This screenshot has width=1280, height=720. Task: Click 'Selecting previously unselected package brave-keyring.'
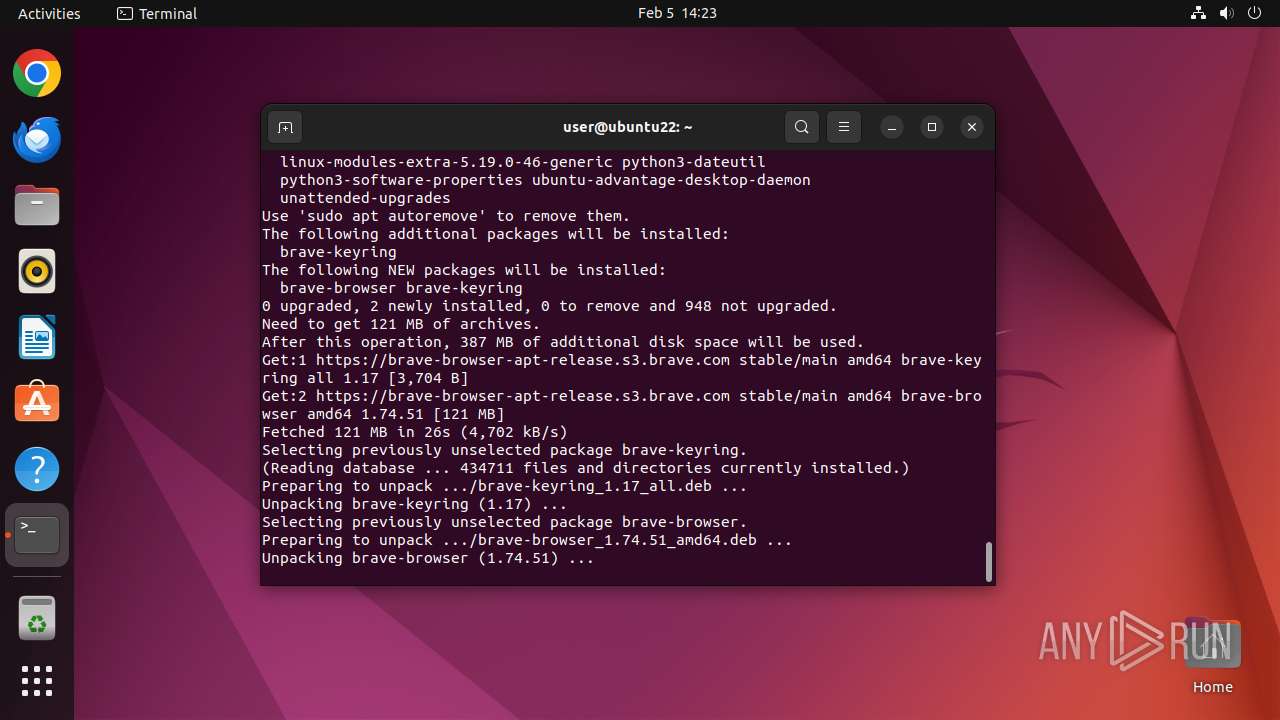pyautogui.click(x=505, y=450)
